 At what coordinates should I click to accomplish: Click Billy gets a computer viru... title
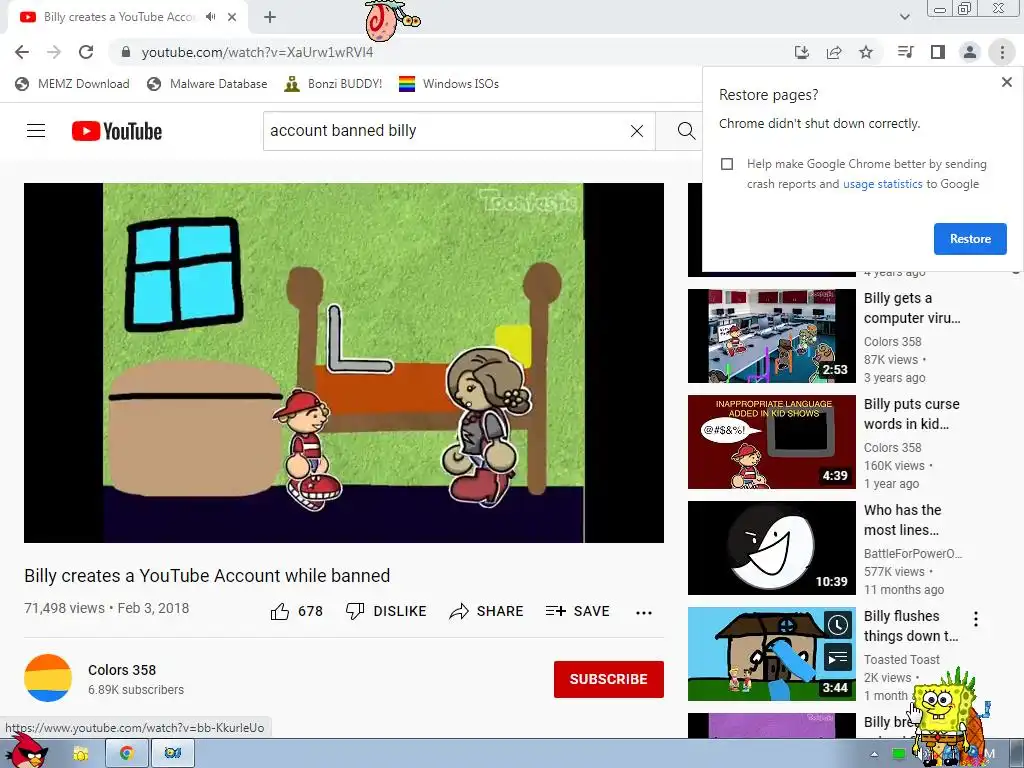coord(912,308)
